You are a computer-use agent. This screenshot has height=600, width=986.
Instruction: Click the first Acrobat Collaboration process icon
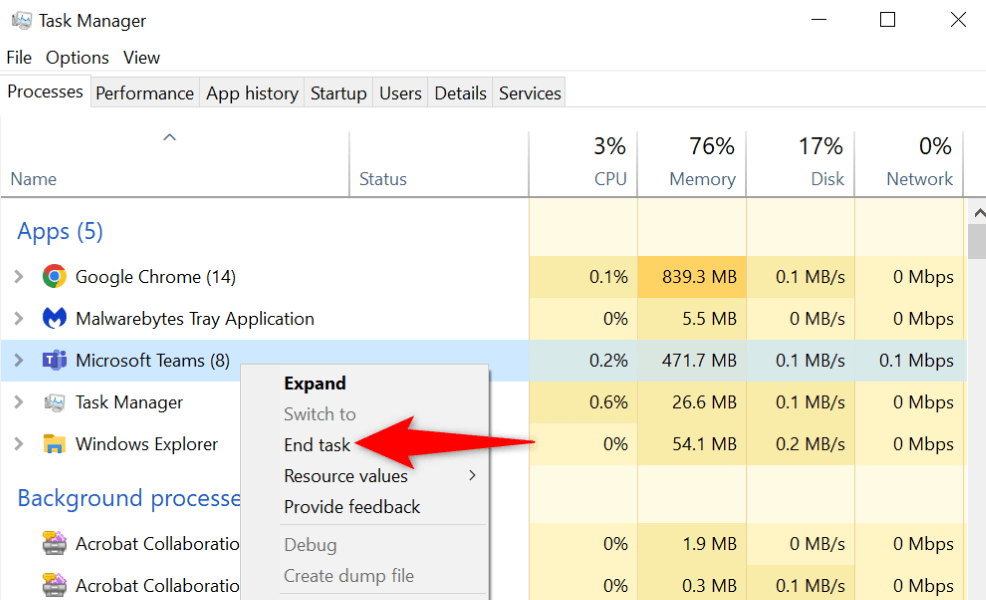tap(54, 544)
